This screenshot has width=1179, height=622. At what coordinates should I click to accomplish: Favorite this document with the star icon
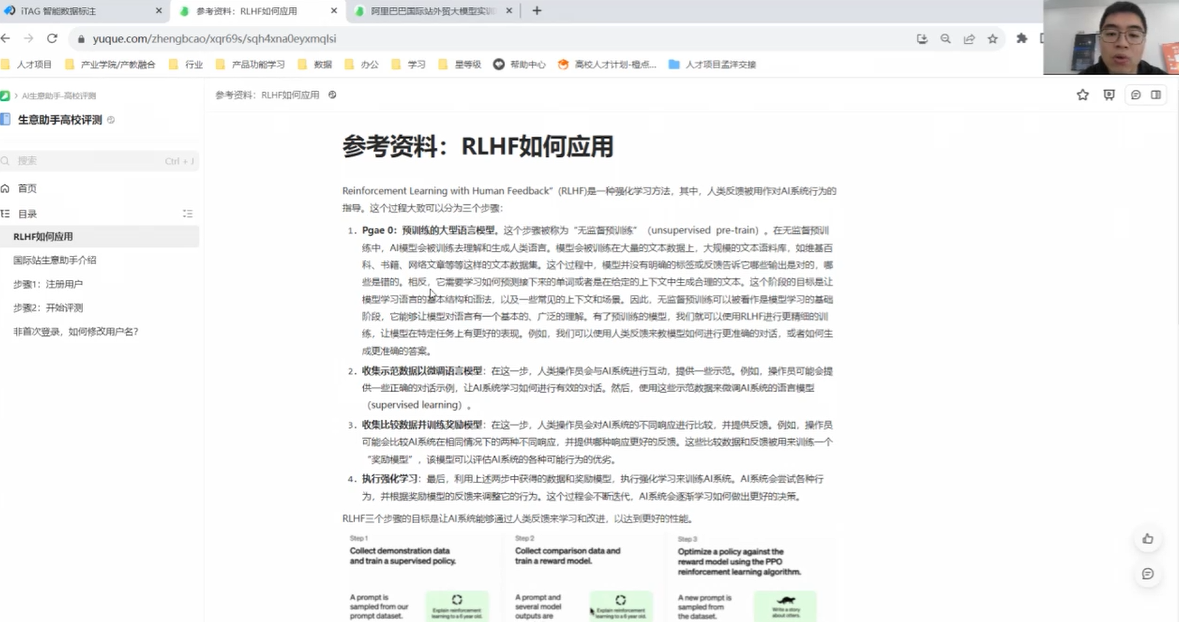click(x=1083, y=95)
